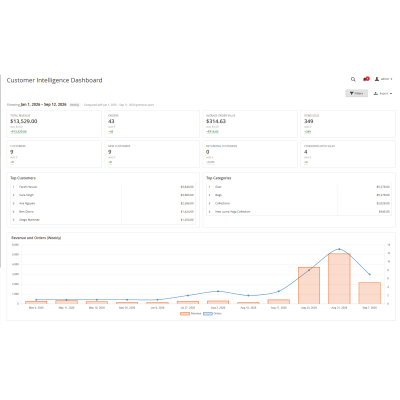Select the Items Sold value 349
Image resolution: width=400 pixels, height=400 pixels.
point(308,121)
